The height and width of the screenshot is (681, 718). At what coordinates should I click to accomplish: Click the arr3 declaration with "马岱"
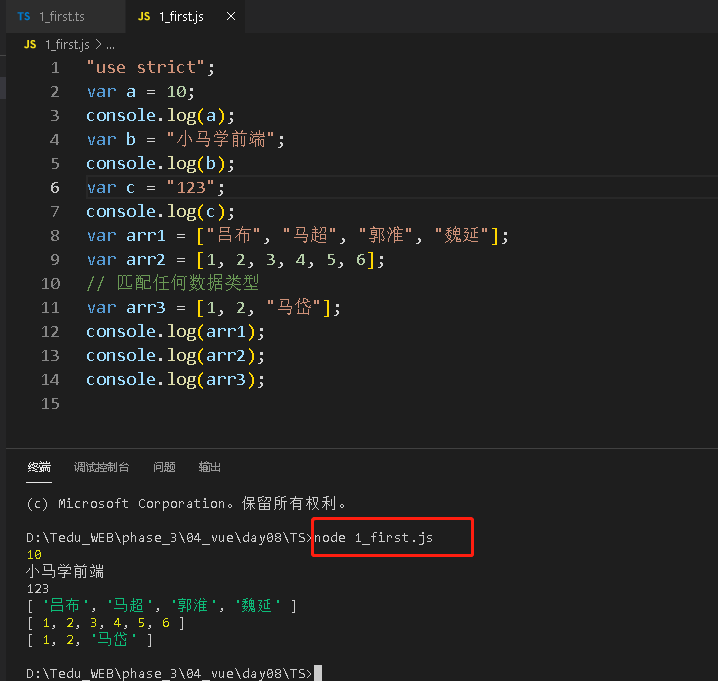213,308
